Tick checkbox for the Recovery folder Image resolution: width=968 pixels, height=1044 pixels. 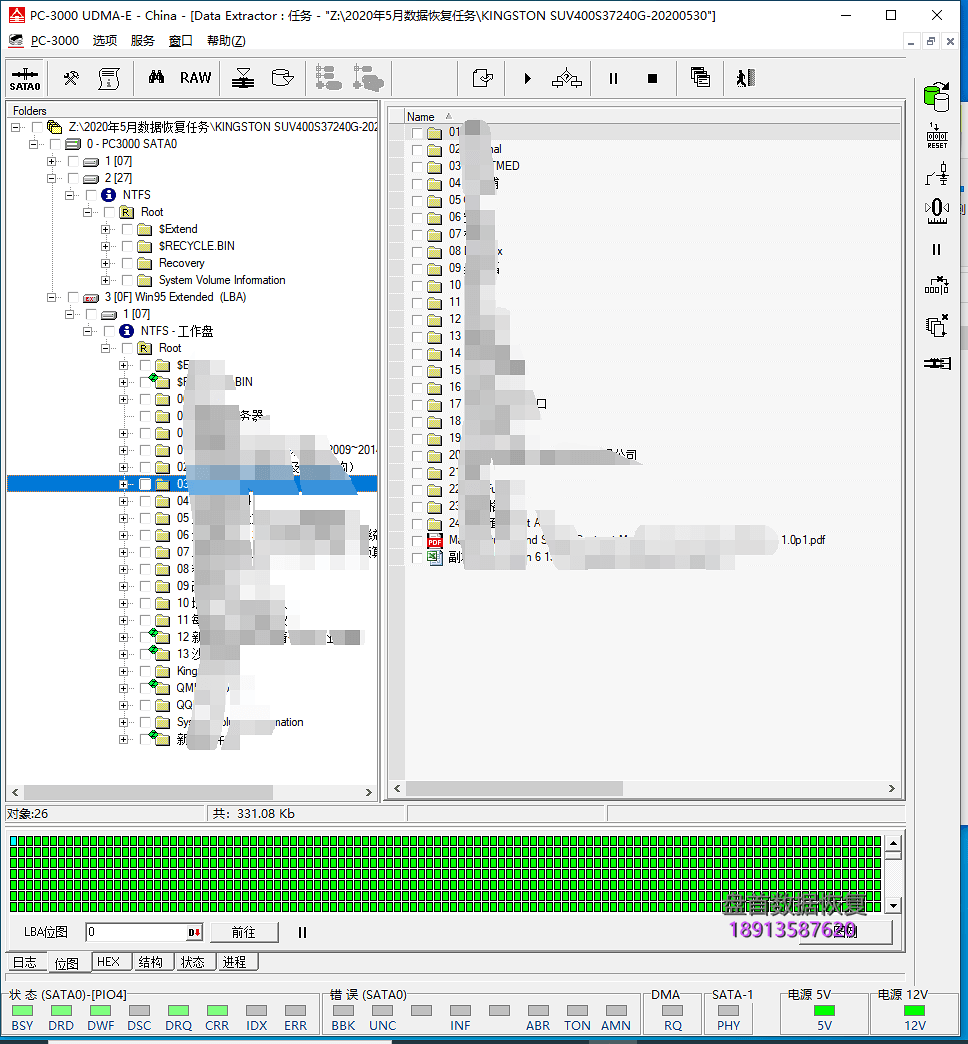point(128,263)
